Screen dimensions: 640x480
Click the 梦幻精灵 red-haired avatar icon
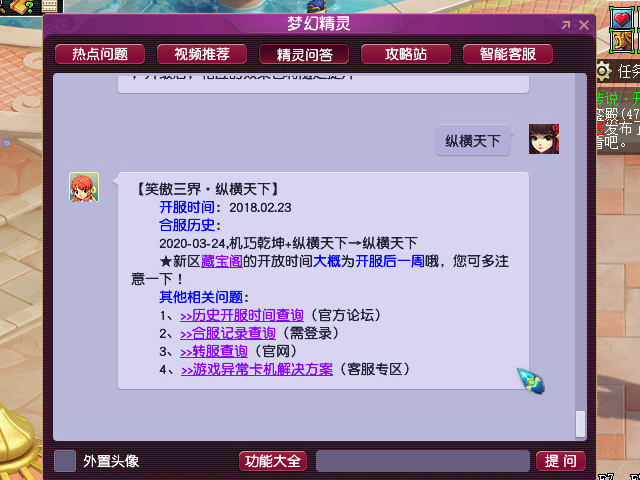click(x=84, y=187)
